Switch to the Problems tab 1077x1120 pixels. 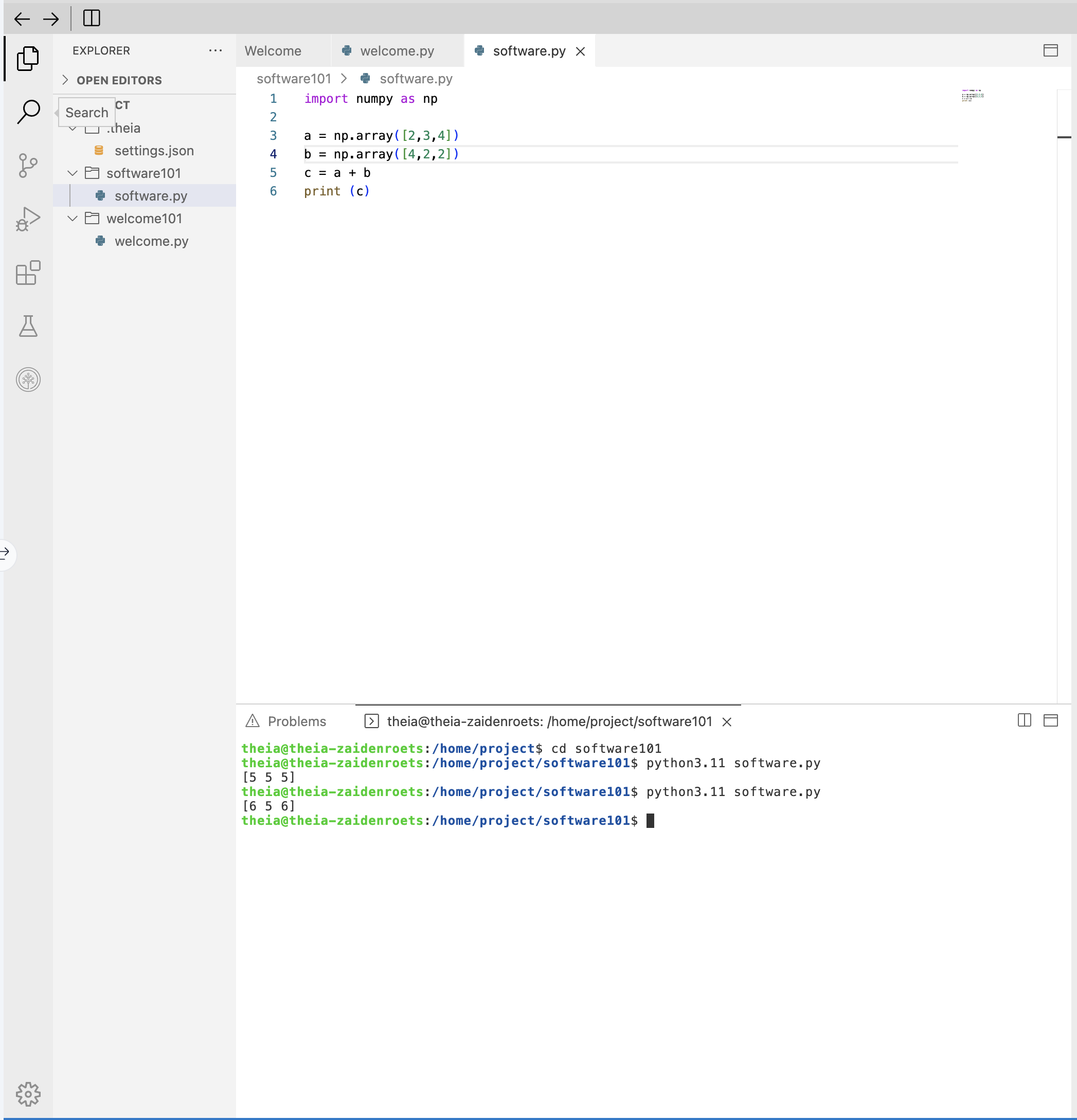pyautogui.click(x=296, y=721)
